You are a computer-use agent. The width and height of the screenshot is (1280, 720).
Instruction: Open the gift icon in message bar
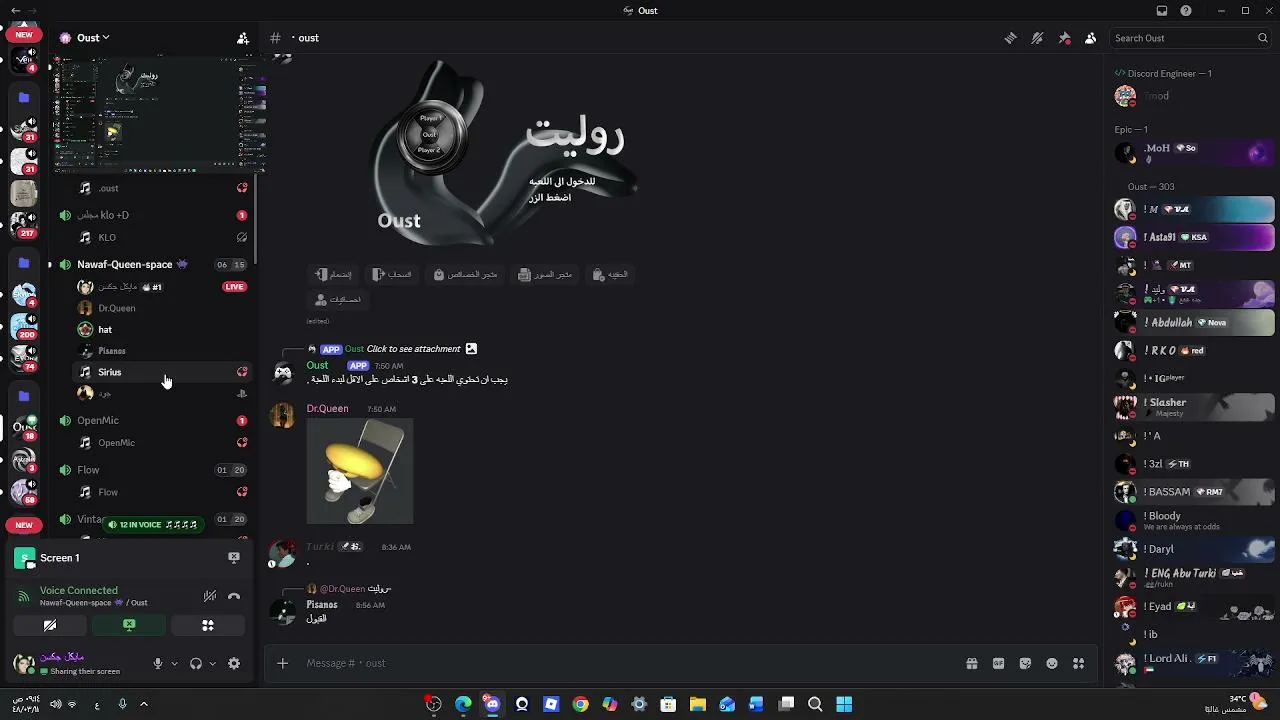click(x=971, y=663)
